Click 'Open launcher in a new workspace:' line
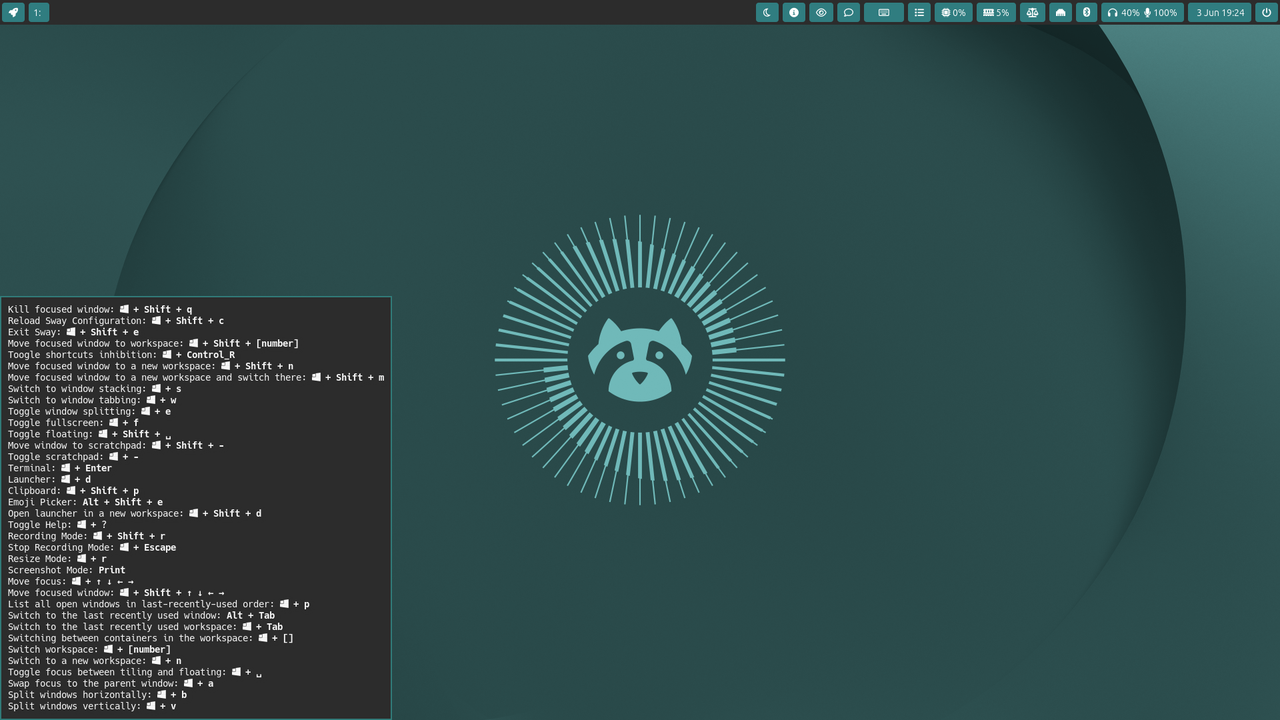The height and width of the screenshot is (720, 1280). tap(135, 513)
